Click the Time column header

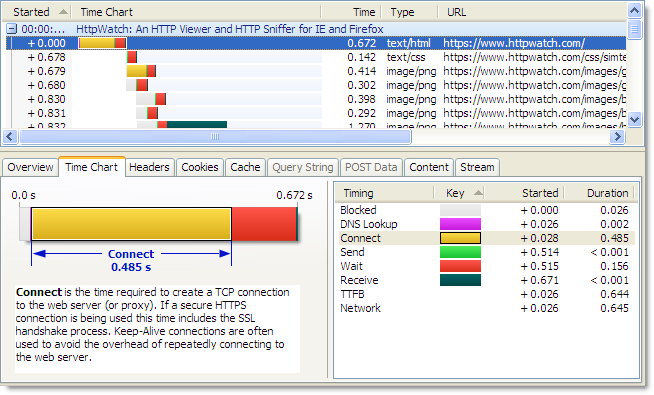[351, 12]
